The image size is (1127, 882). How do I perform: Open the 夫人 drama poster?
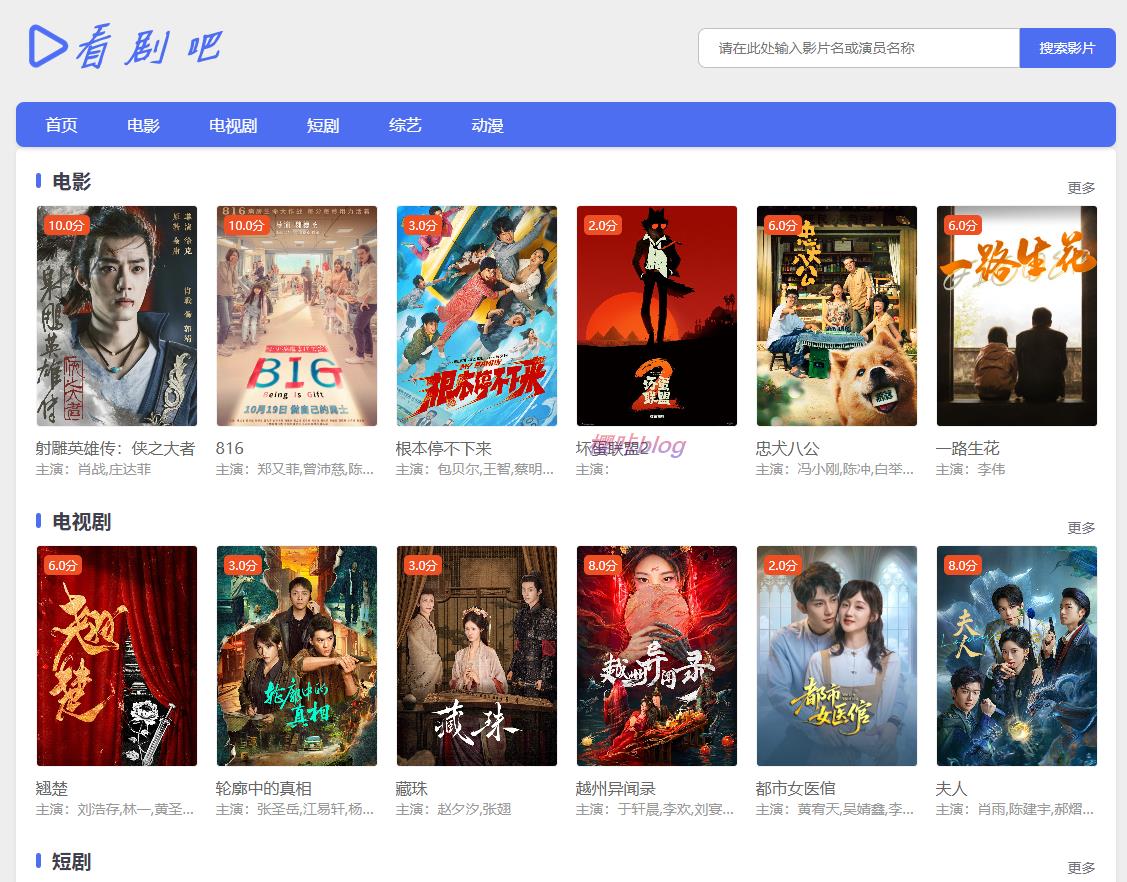click(1017, 656)
